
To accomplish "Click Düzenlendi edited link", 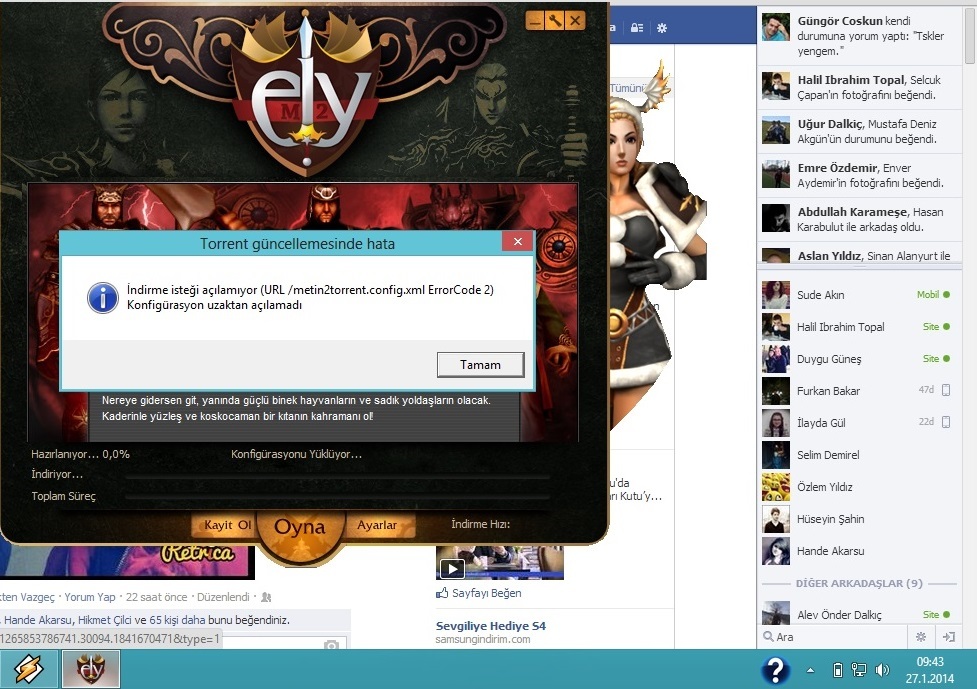I will point(223,597).
